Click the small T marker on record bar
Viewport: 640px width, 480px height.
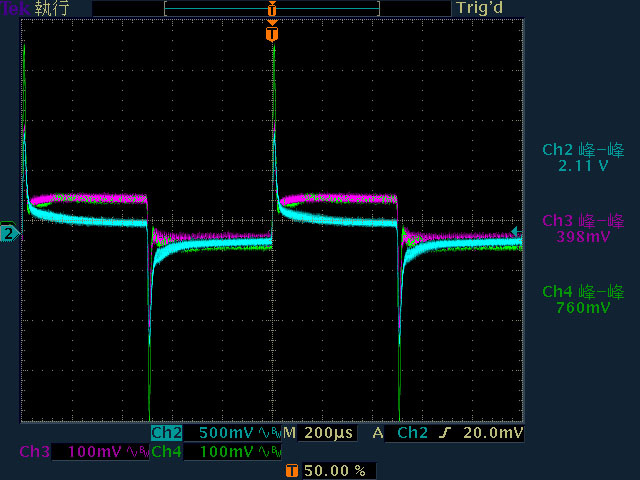272,9
